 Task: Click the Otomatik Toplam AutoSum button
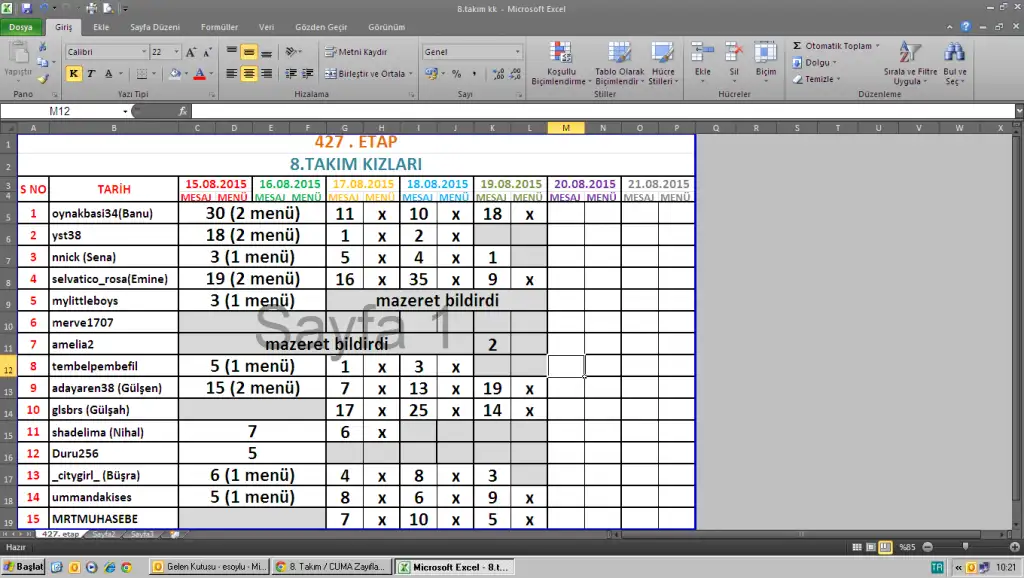tap(832, 46)
